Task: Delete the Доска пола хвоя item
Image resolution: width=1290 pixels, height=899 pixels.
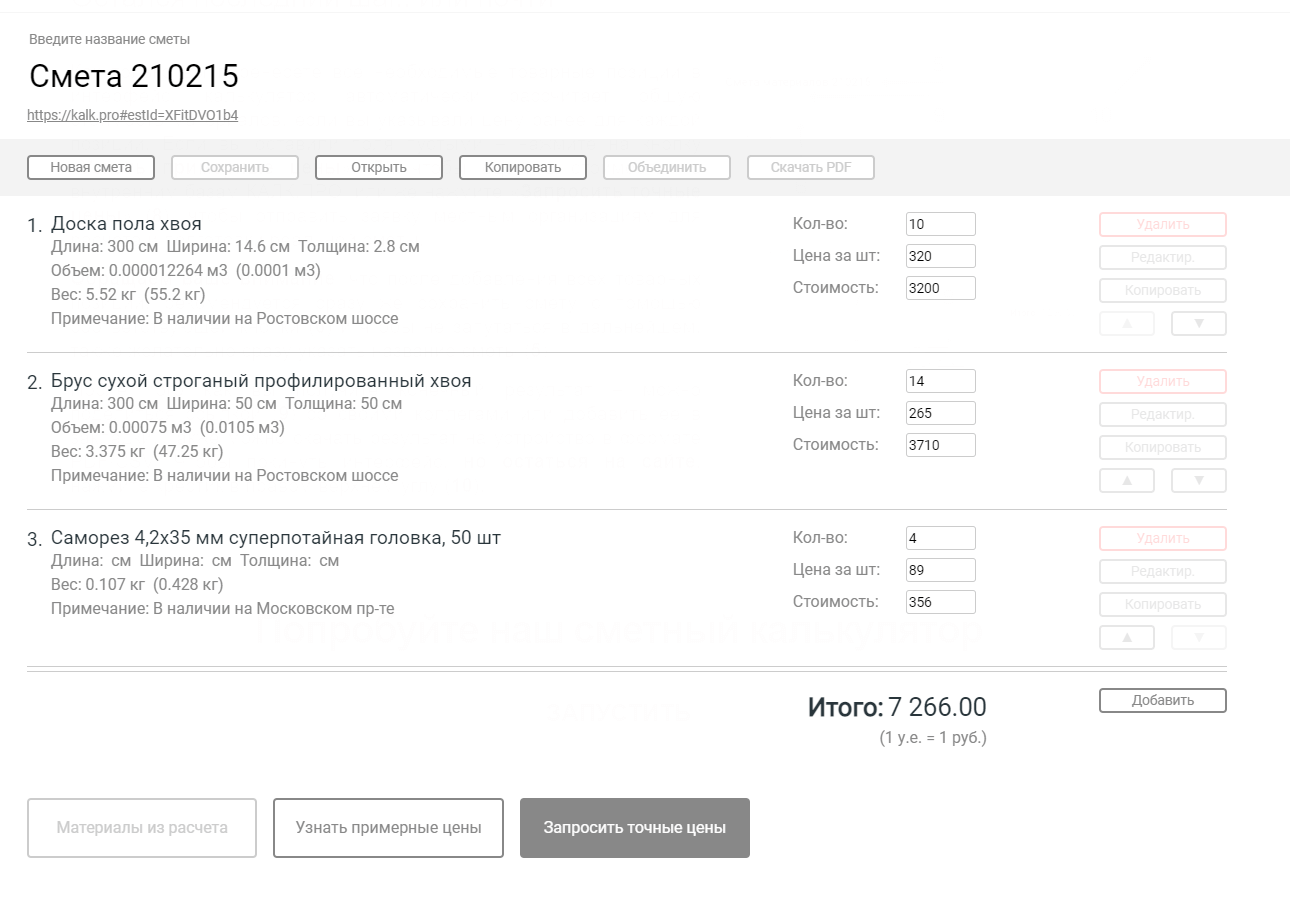Action: pyautogui.click(x=1163, y=225)
